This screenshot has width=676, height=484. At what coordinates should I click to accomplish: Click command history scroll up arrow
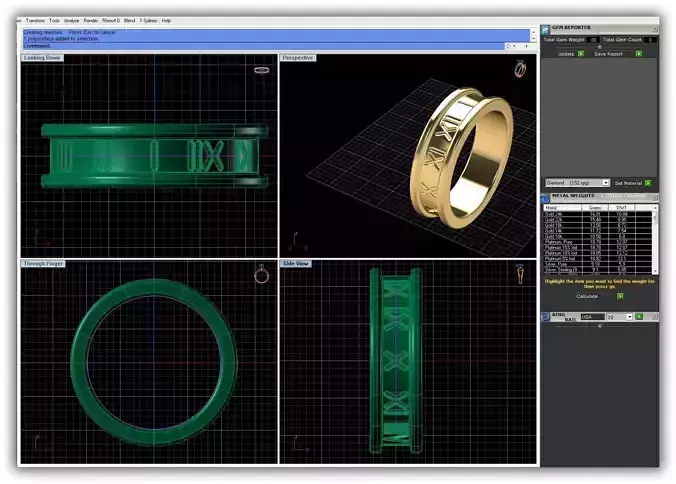(534, 32)
